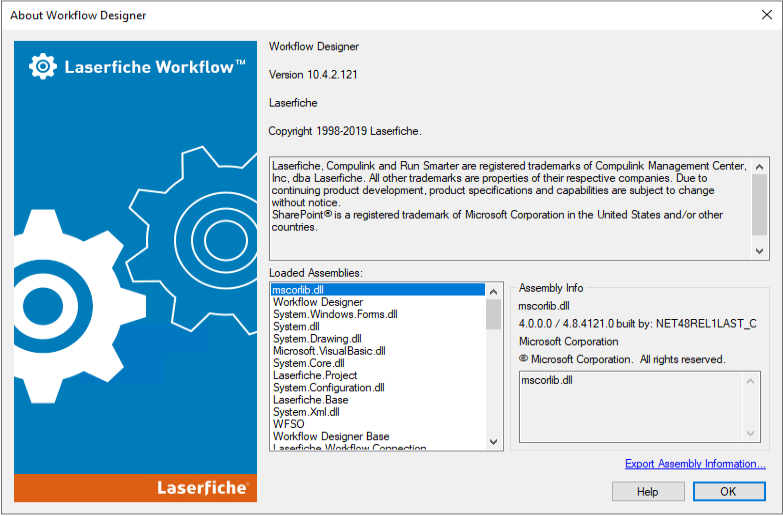
Task: Close the About Workflow Designer dialog
Action: click(x=767, y=15)
